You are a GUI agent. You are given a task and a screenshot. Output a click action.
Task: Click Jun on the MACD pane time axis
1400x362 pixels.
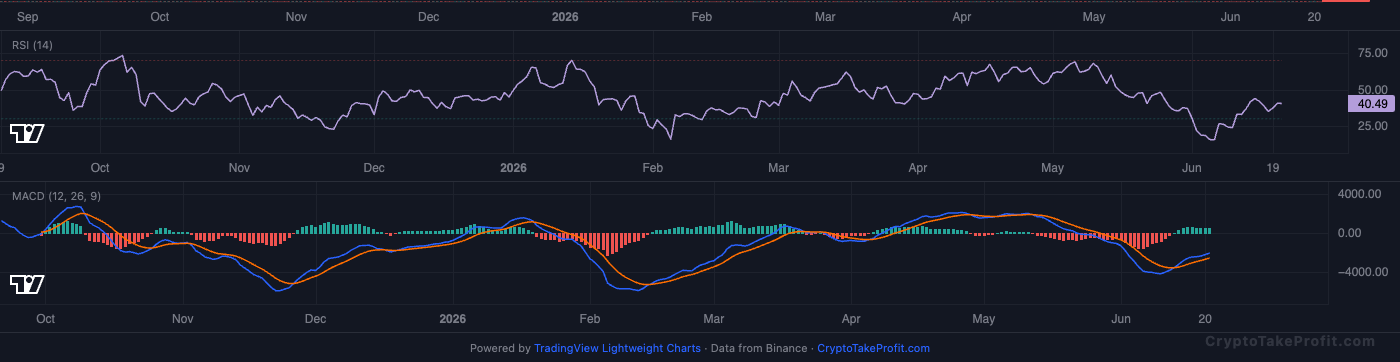coord(1122,319)
